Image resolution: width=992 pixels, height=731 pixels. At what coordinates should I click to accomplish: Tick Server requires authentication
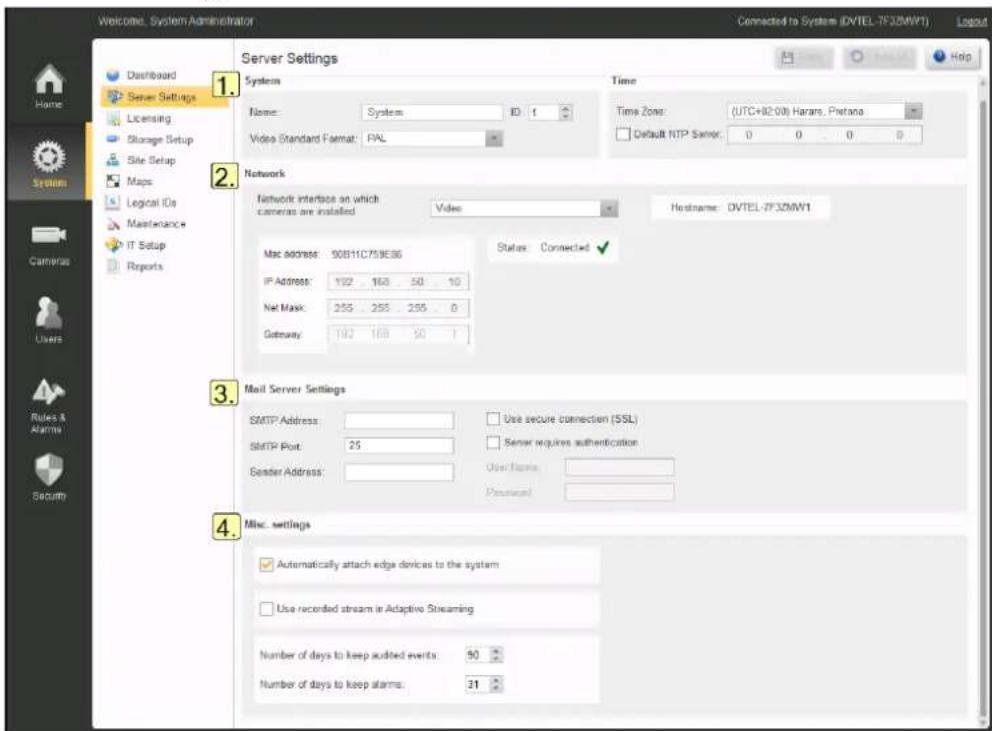point(493,442)
